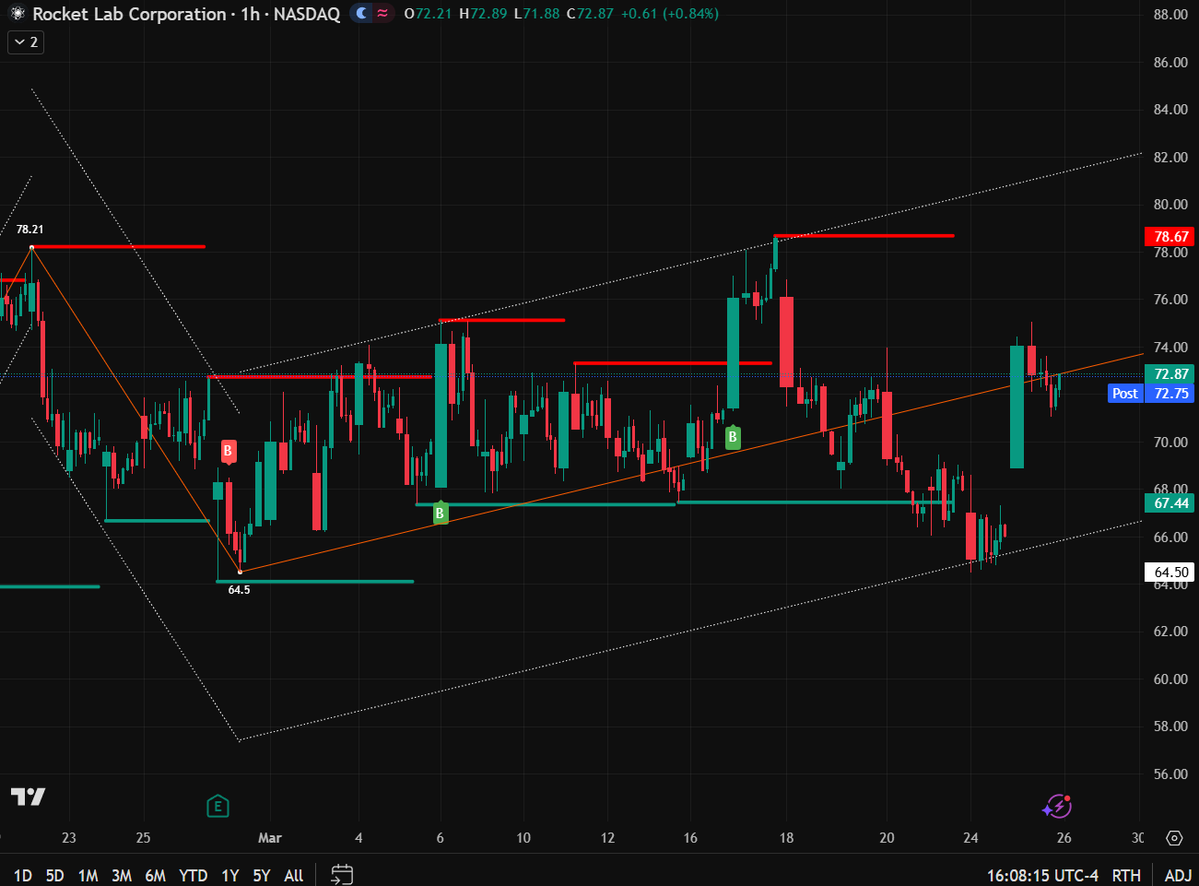This screenshot has width=1199, height=886.
Task: Click the green 72.87 current price label
Action: (x=1170, y=374)
